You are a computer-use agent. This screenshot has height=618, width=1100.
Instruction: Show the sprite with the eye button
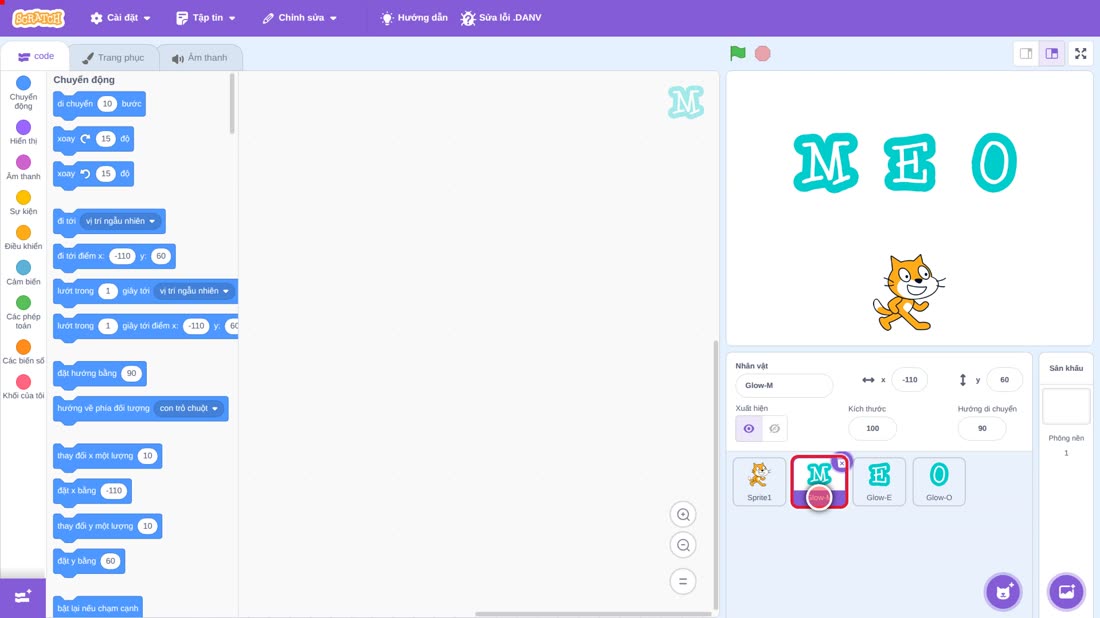(749, 429)
